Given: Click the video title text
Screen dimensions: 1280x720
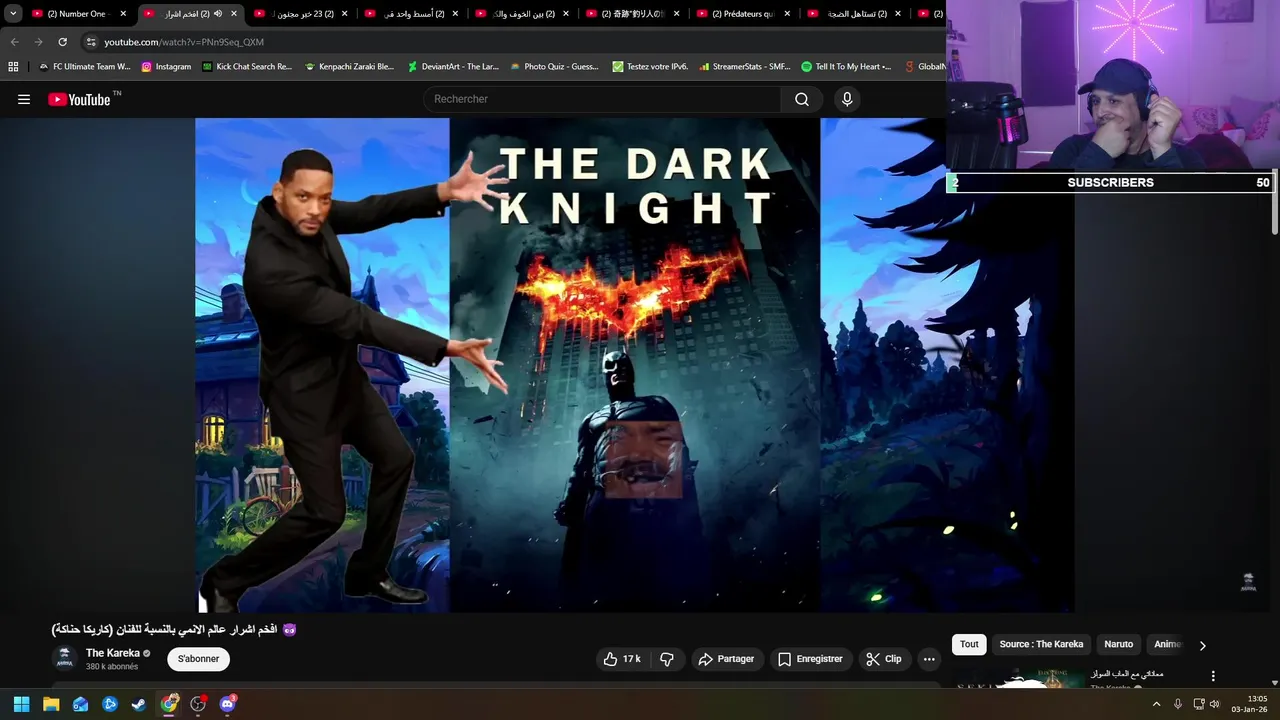Looking at the screenshot, I should pyautogui.click(x=174, y=630).
